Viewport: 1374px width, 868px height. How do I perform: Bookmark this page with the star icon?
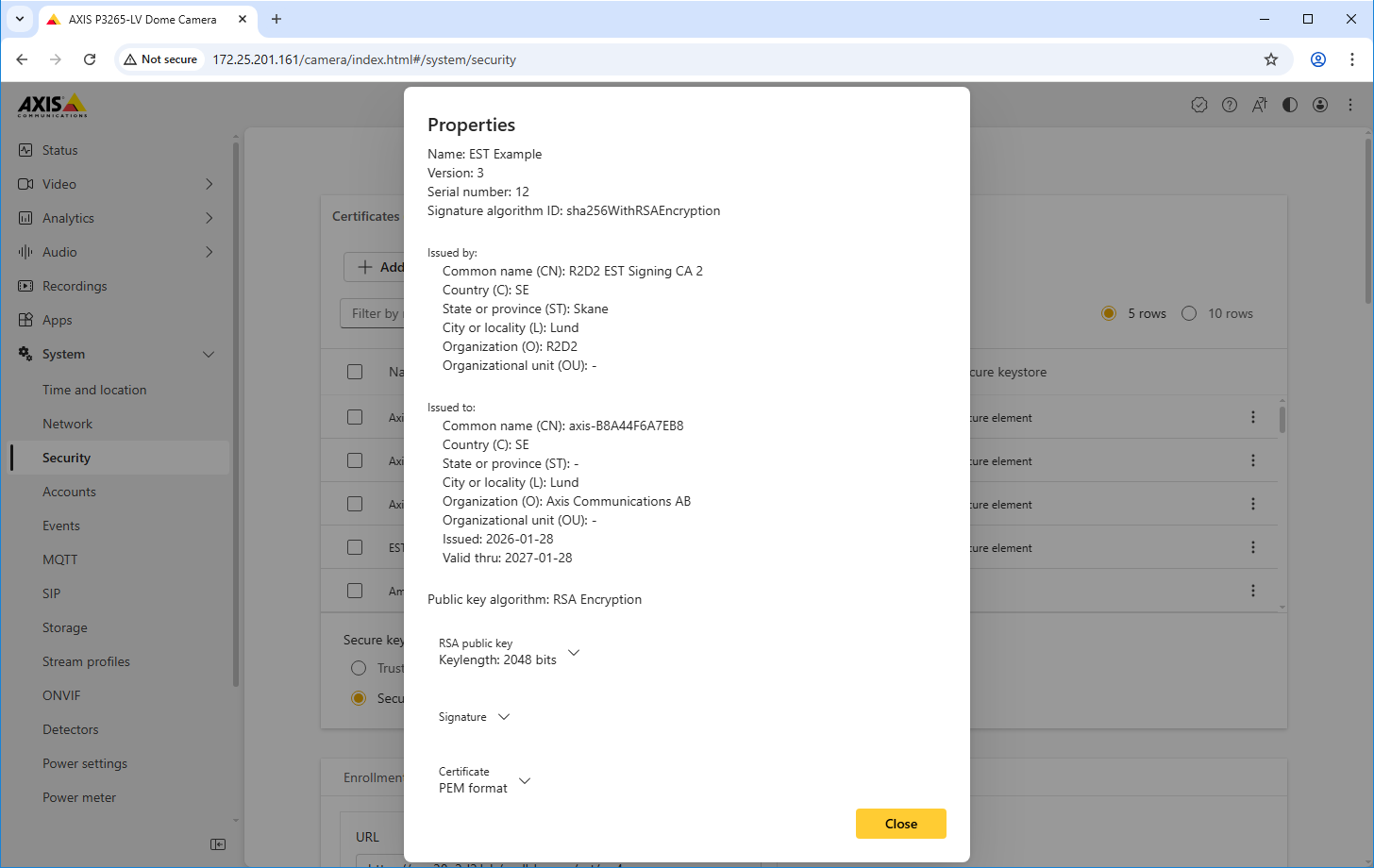point(1270,59)
